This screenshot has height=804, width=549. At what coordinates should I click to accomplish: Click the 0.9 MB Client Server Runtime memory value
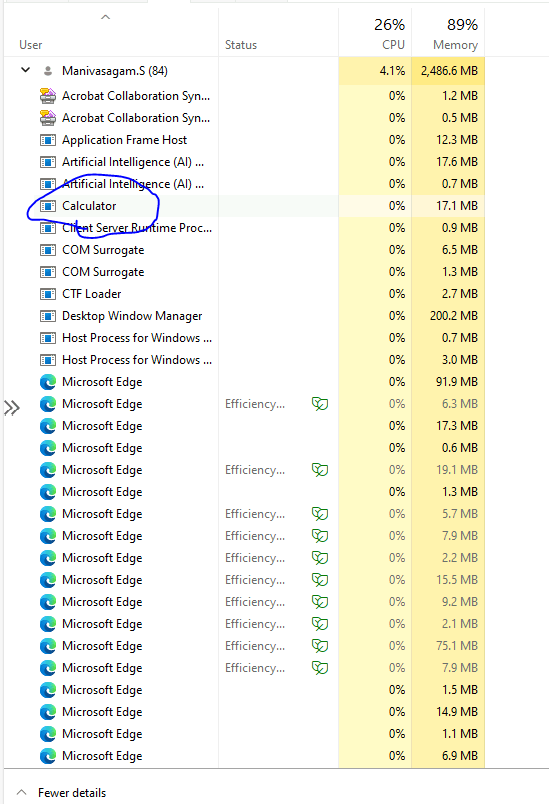[460, 228]
